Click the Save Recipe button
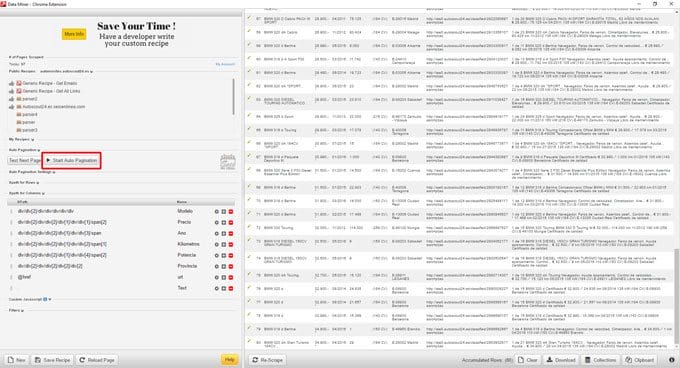This screenshot has width=680, height=368. click(x=52, y=360)
